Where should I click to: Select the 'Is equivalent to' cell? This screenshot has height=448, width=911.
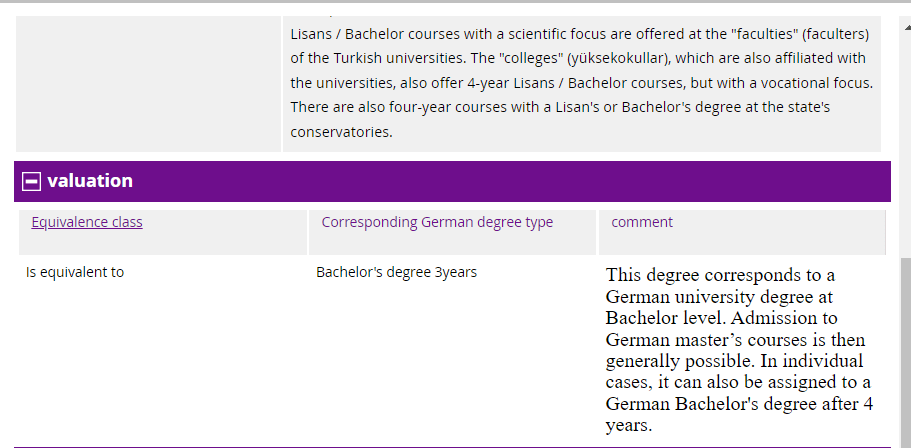(75, 271)
